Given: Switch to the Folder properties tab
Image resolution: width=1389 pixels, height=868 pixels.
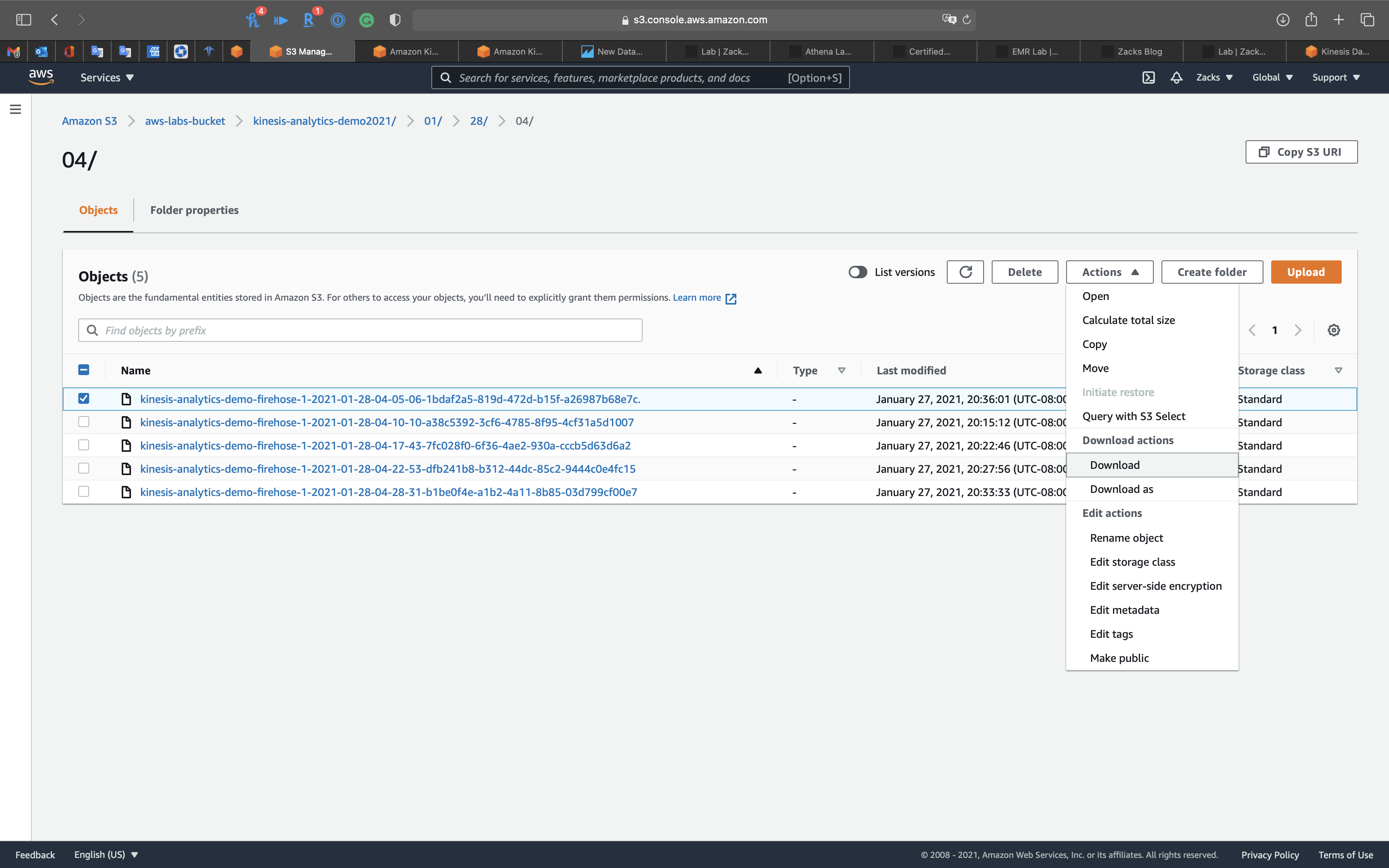Looking at the screenshot, I should 194,210.
